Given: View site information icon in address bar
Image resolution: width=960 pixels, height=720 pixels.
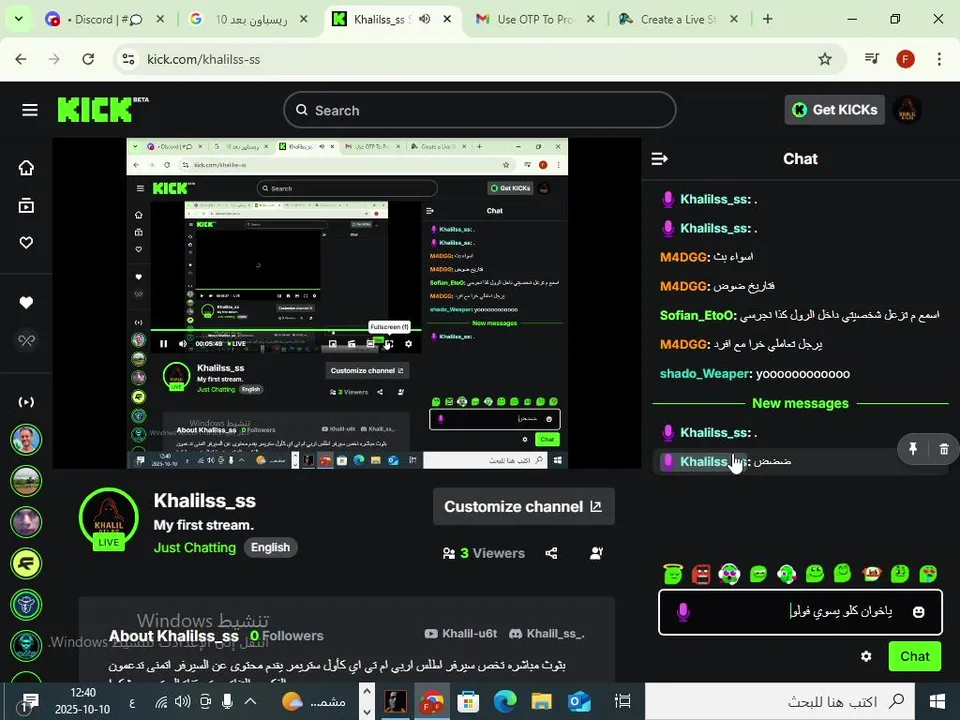Looking at the screenshot, I should (x=129, y=59).
